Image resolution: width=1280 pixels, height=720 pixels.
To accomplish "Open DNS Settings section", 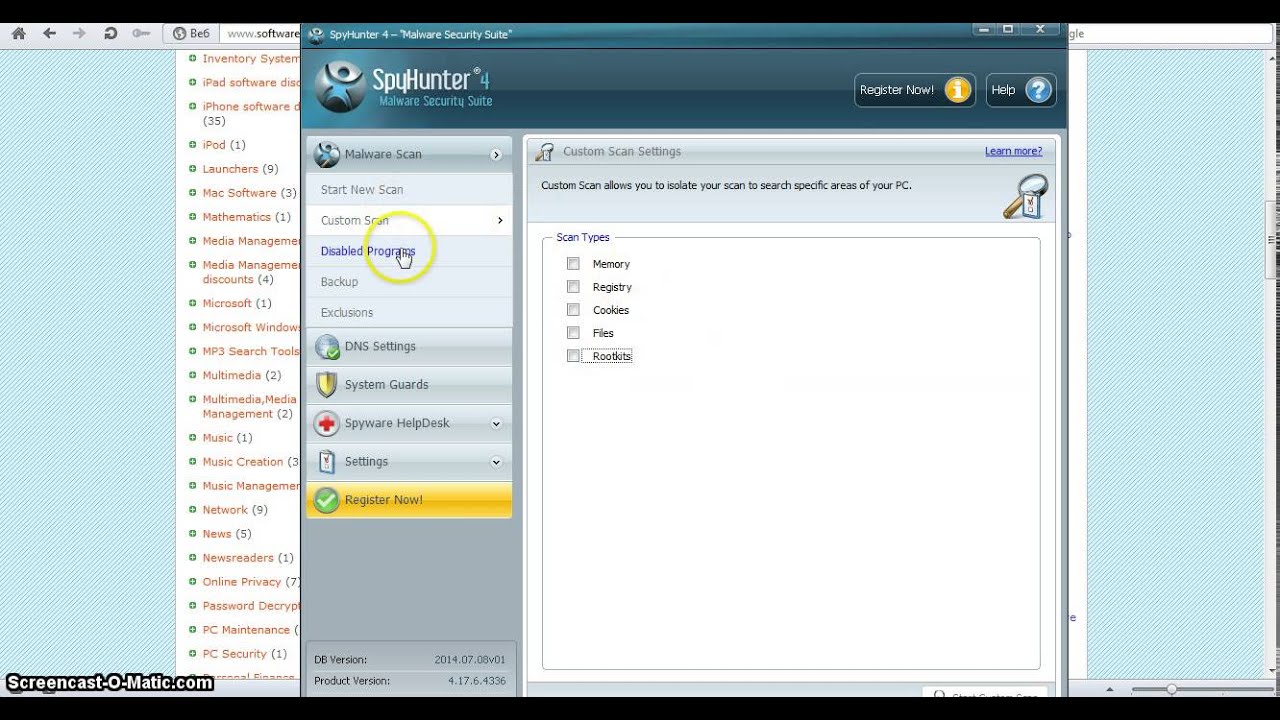I will click(409, 347).
